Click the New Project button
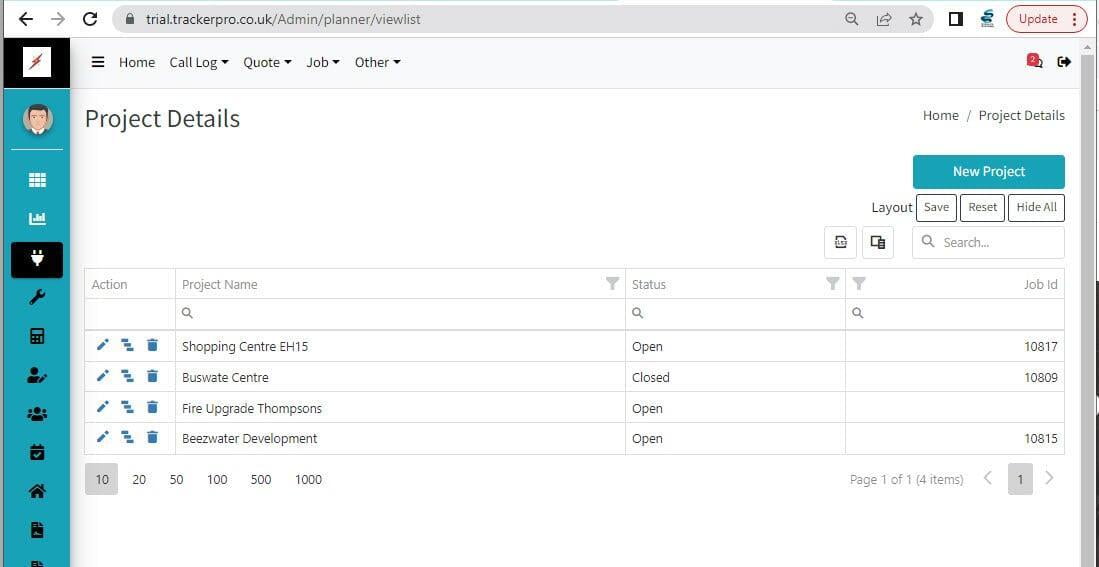1099x567 pixels. [988, 171]
